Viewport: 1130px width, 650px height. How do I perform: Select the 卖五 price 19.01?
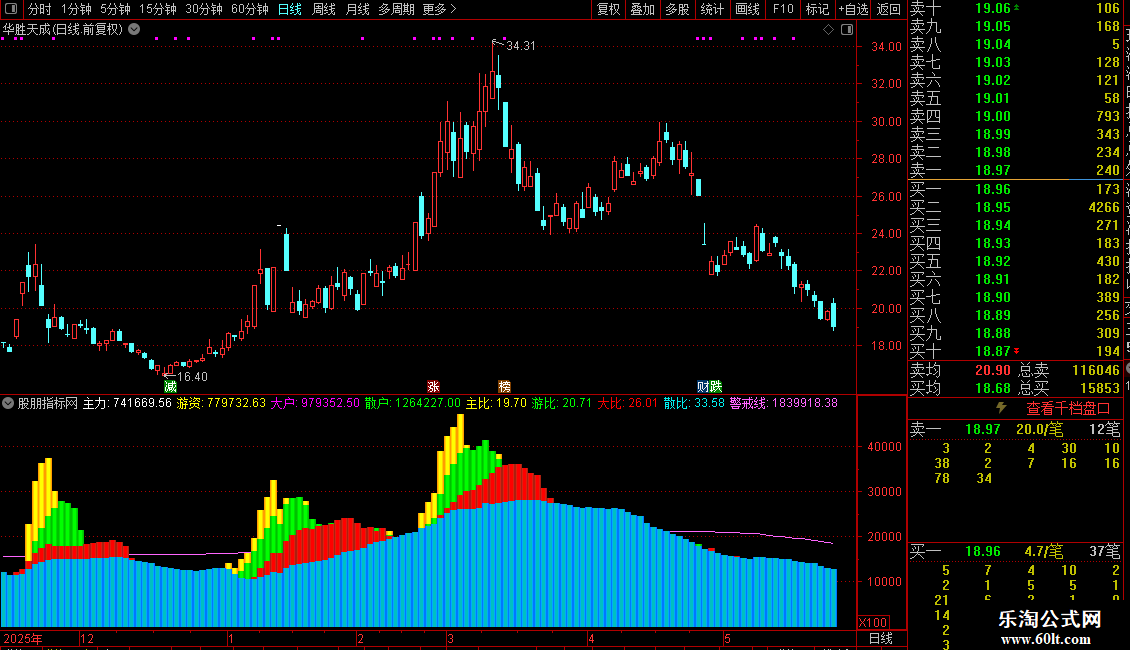point(992,98)
